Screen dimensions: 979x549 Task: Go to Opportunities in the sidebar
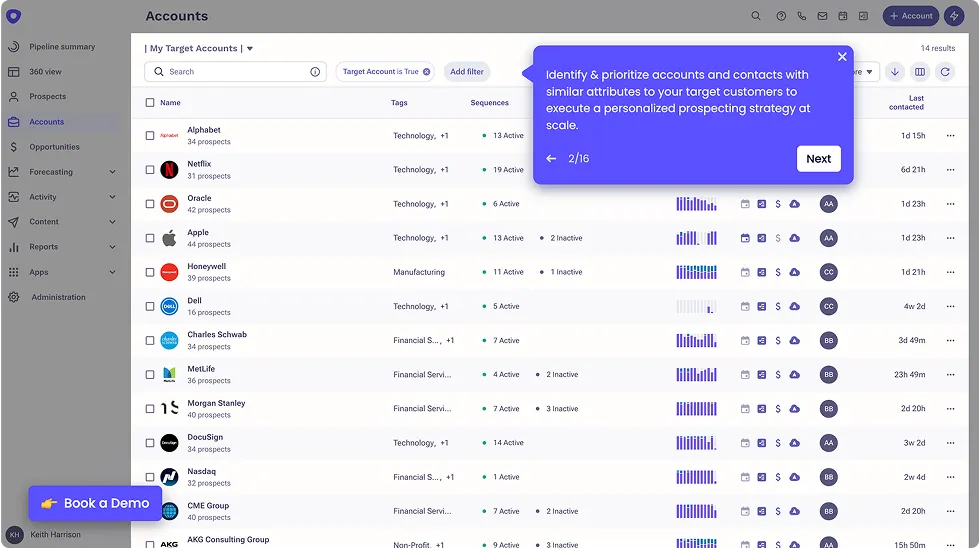tap(54, 147)
